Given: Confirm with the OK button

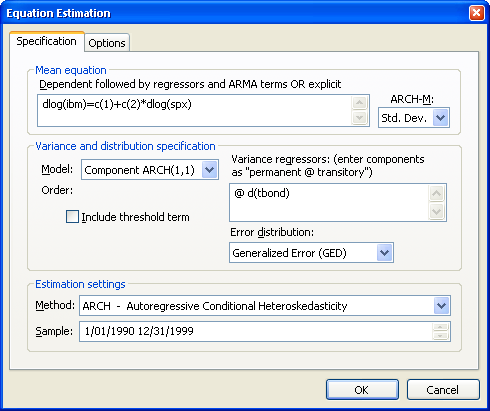Looking at the screenshot, I should [x=362, y=390].
